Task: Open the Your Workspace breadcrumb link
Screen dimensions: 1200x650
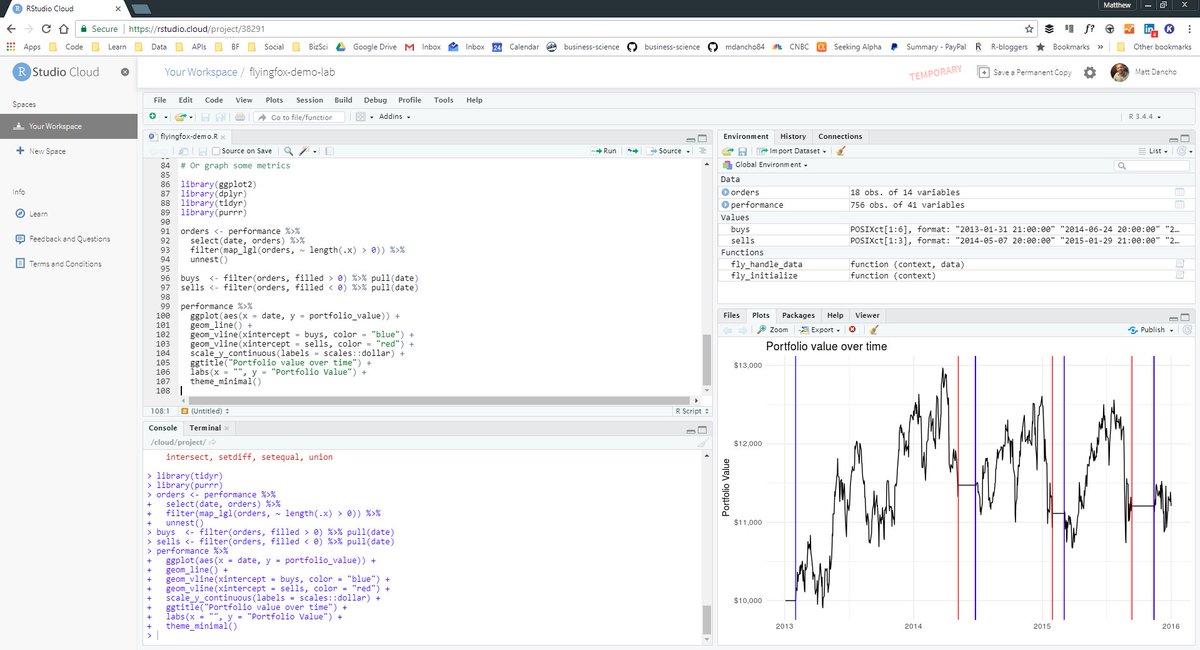Action: coord(201,72)
